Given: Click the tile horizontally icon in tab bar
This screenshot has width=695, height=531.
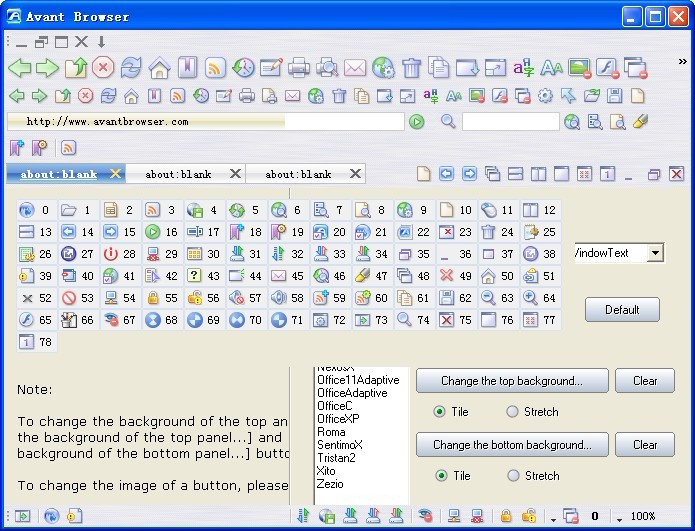Looking at the screenshot, I should (x=515, y=174).
